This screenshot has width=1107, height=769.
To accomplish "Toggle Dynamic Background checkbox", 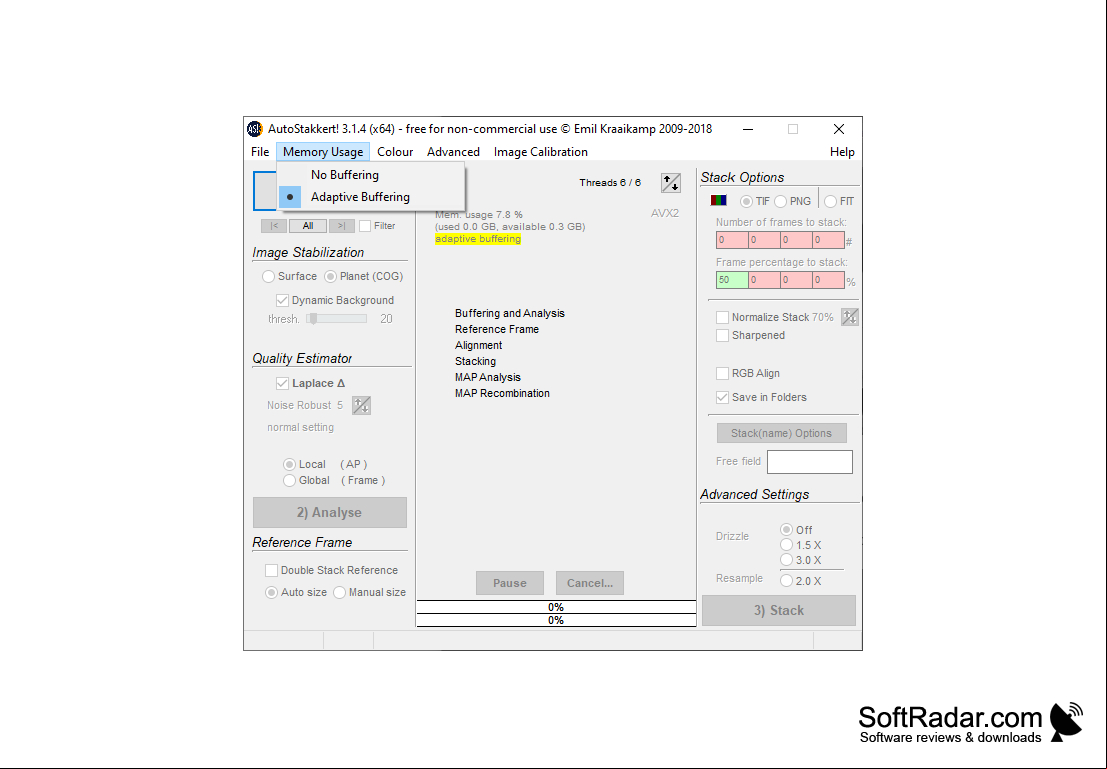I will [335, 300].
